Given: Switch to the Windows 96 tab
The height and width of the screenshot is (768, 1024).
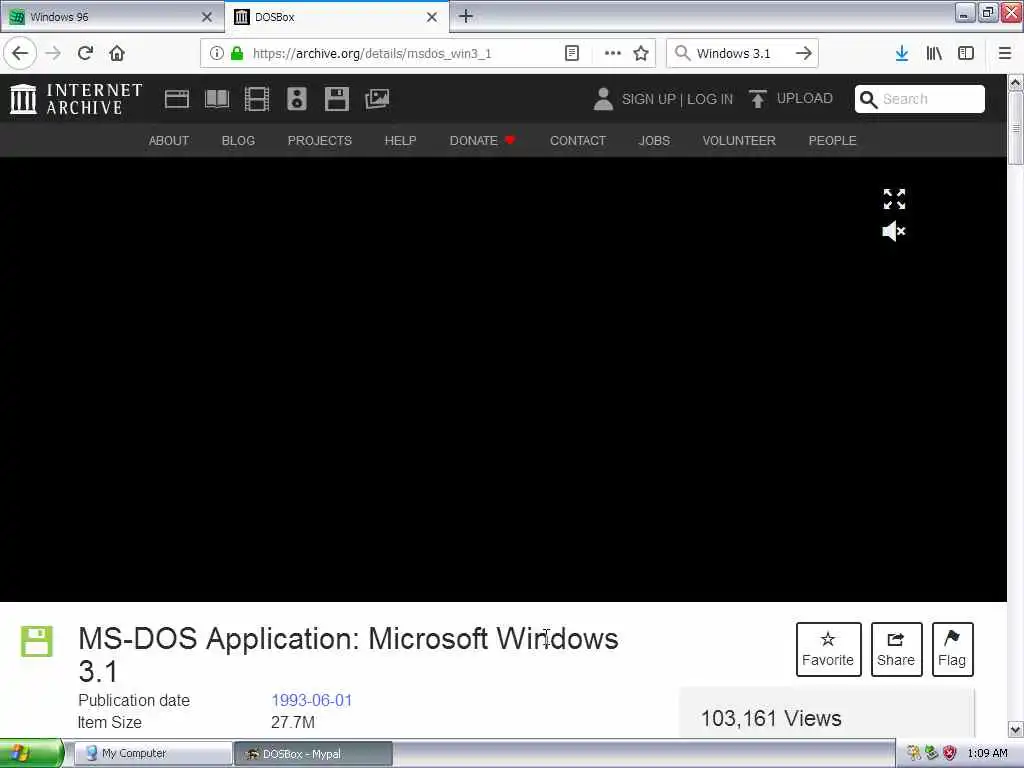Looking at the screenshot, I should click(x=111, y=17).
